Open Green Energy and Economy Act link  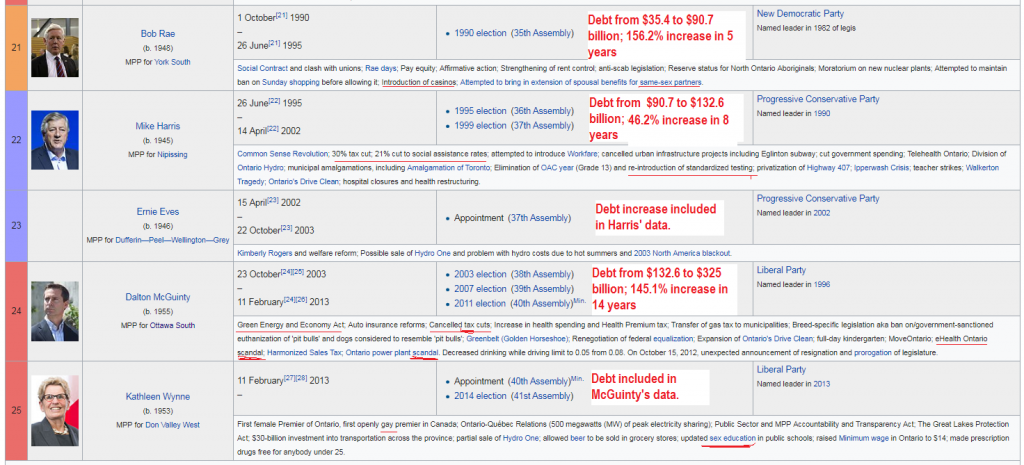click(x=289, y=325)
